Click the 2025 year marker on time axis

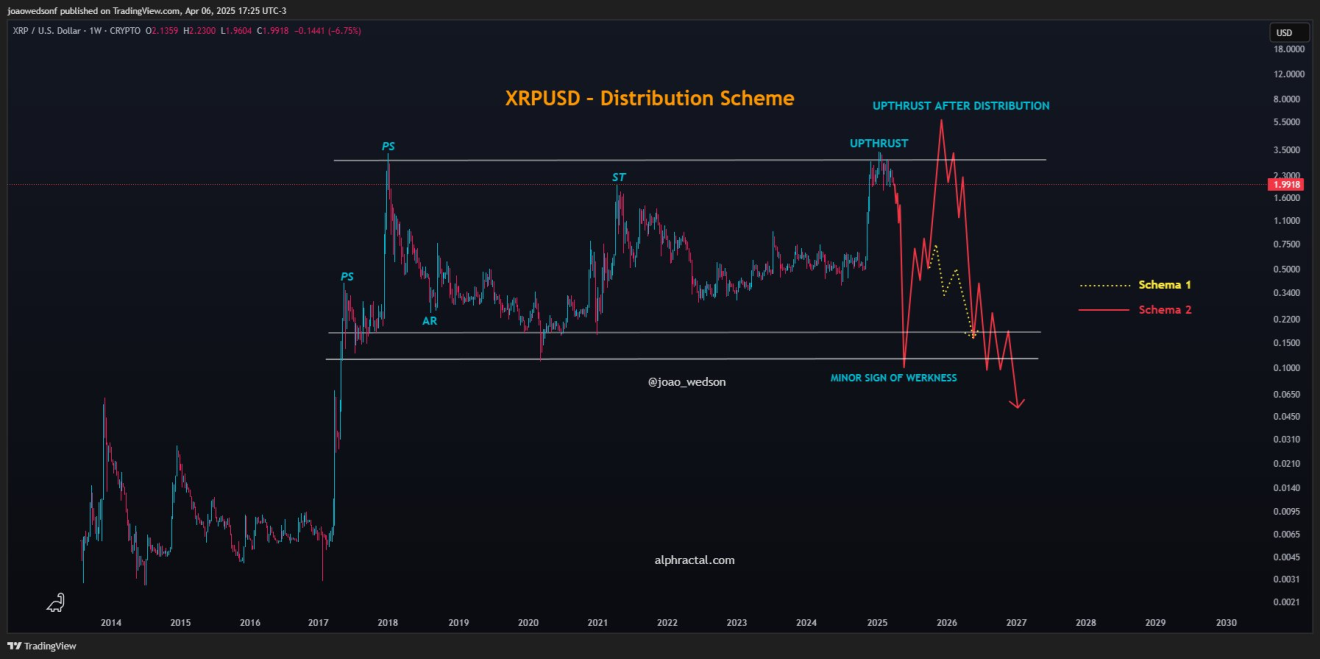click(877, 622)
